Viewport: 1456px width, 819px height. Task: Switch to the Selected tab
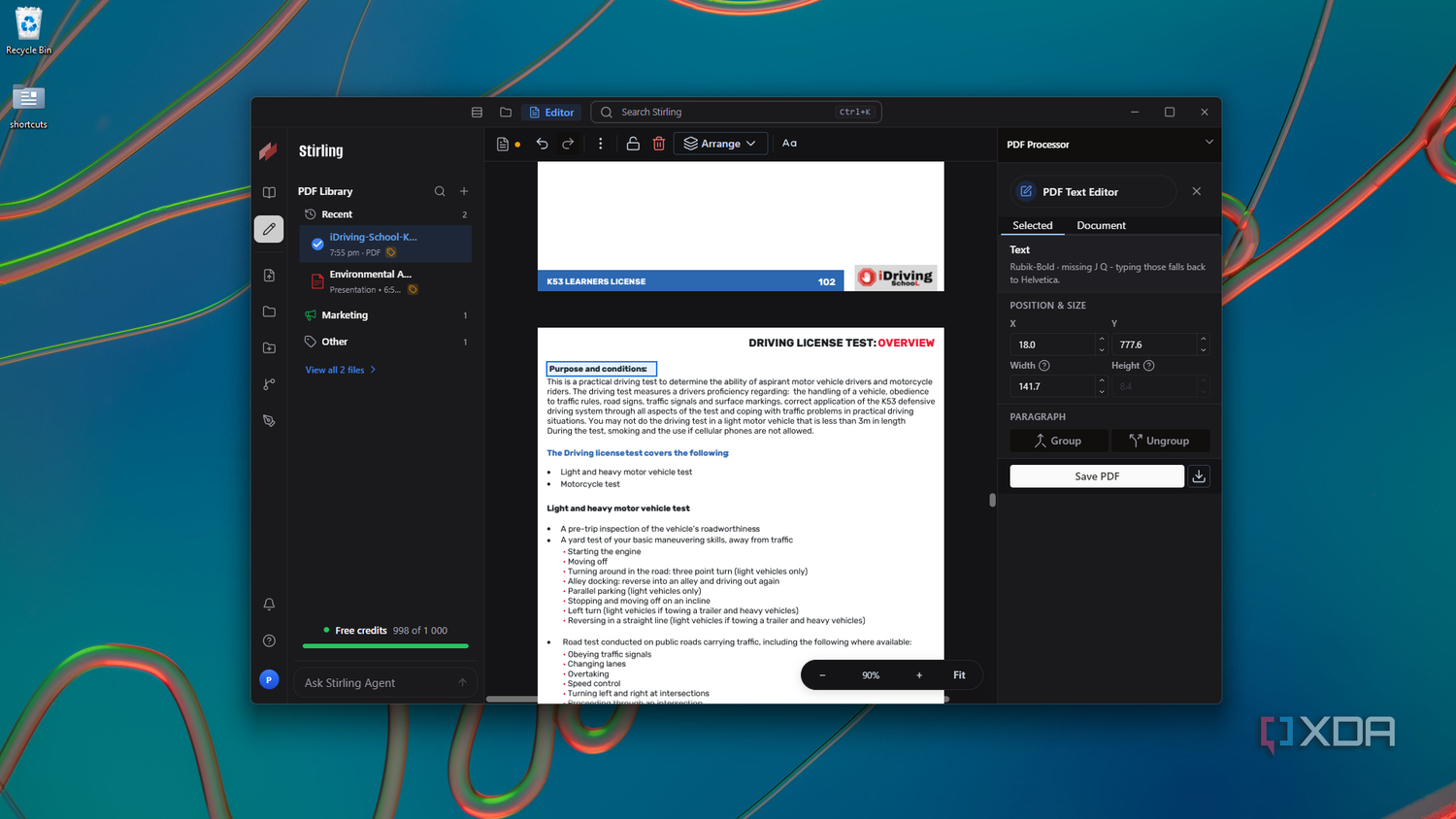(x=1033, y=225)
